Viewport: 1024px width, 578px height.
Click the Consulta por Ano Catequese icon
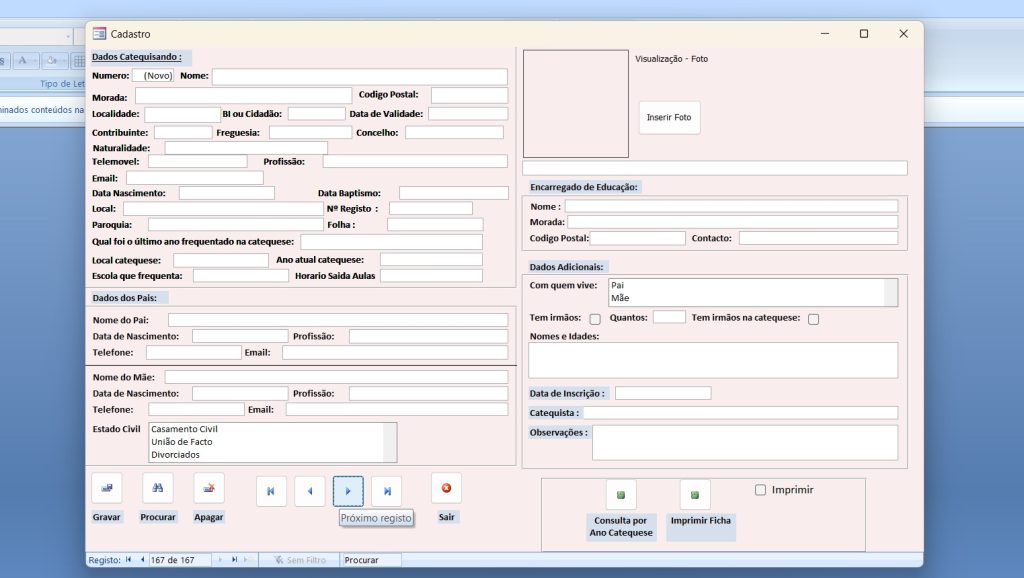(x=620, y=495)
